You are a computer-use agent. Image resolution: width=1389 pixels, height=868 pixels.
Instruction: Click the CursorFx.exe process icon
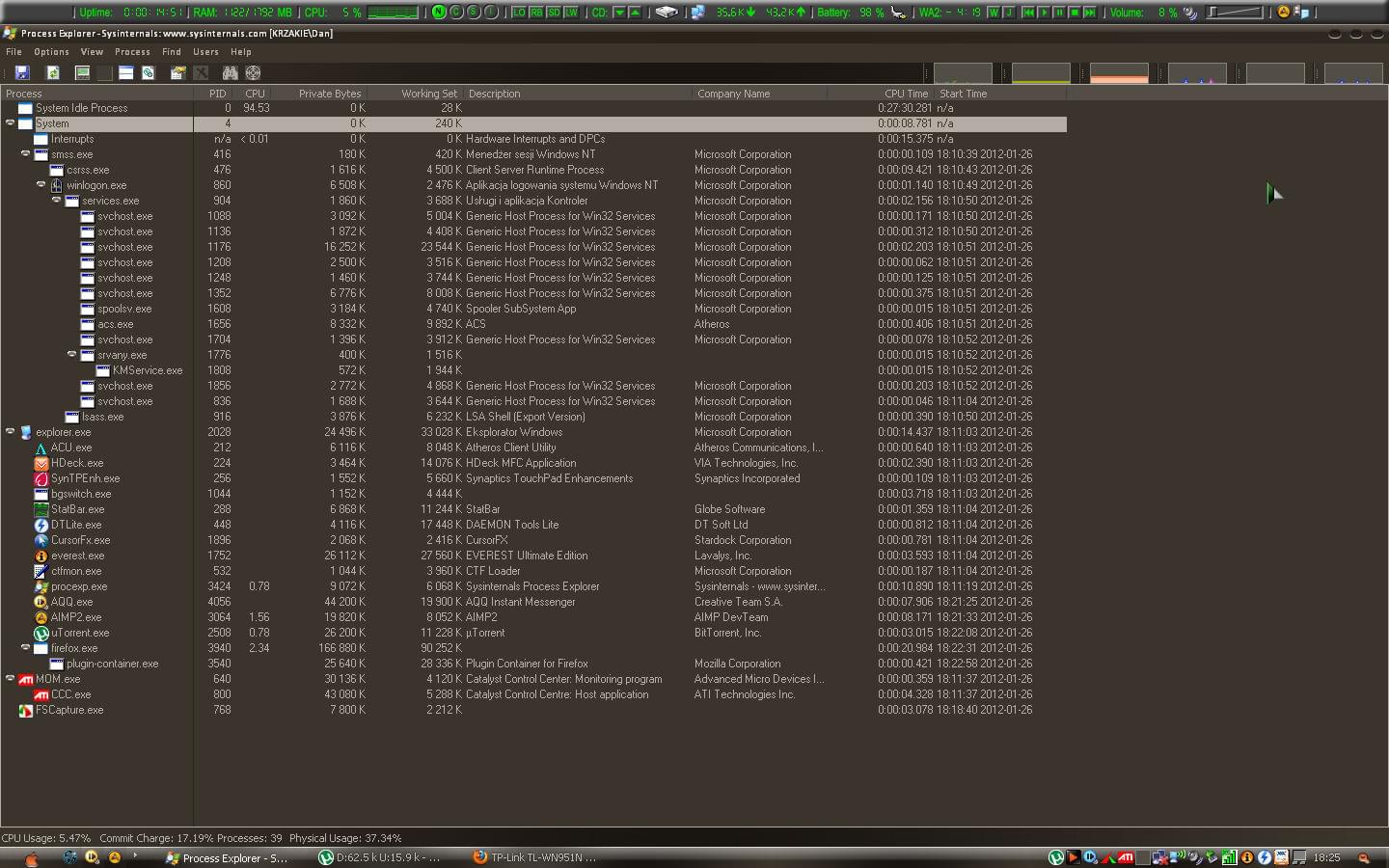(41, 541)
